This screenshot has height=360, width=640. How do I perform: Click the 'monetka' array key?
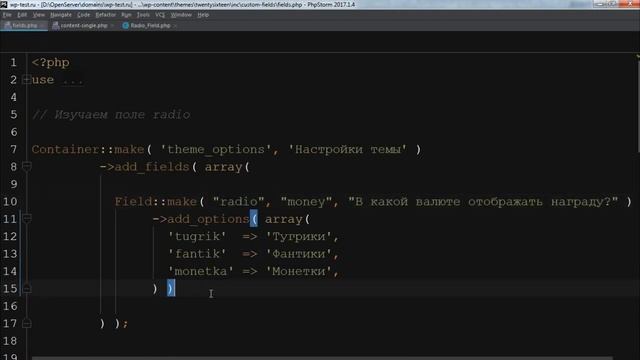click(201, 271)
